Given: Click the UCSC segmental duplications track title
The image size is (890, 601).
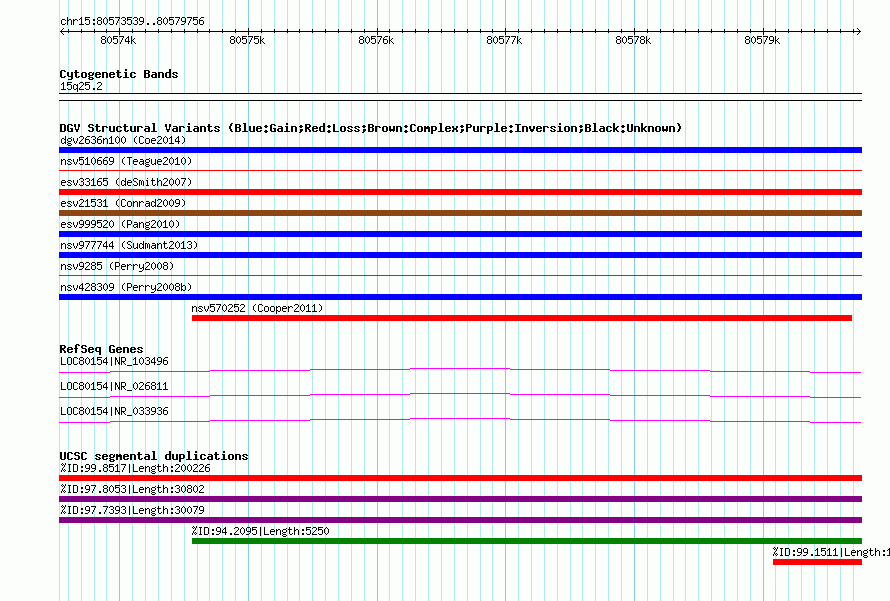Looking at the screenshot, I should (154, 456).
